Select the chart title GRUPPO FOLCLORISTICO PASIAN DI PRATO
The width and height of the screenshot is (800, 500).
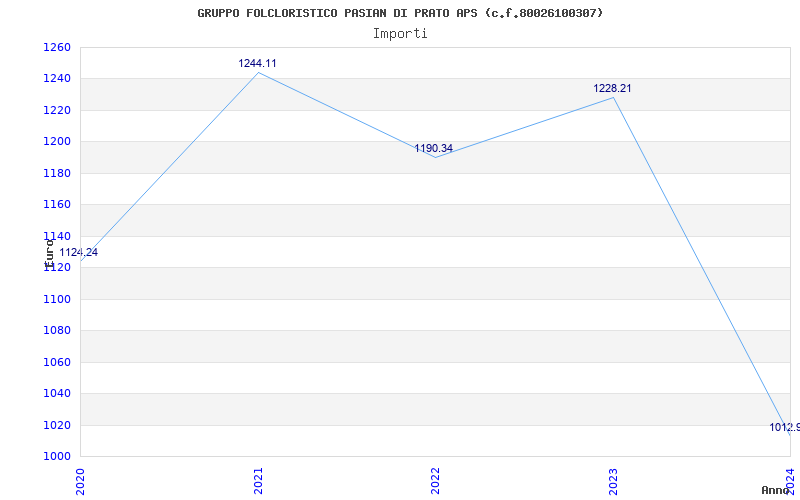coord(400,13)
